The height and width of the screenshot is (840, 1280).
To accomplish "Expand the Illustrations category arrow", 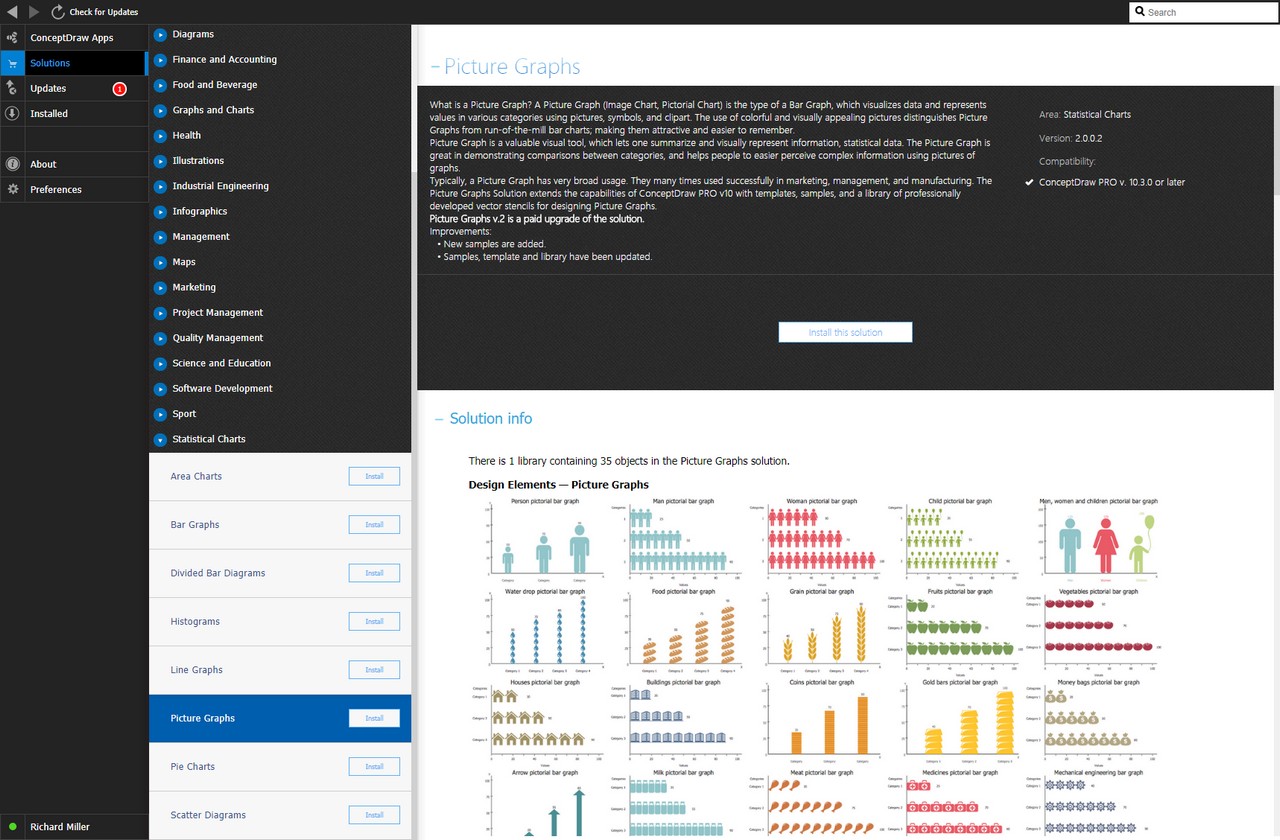I will [160, 161].
